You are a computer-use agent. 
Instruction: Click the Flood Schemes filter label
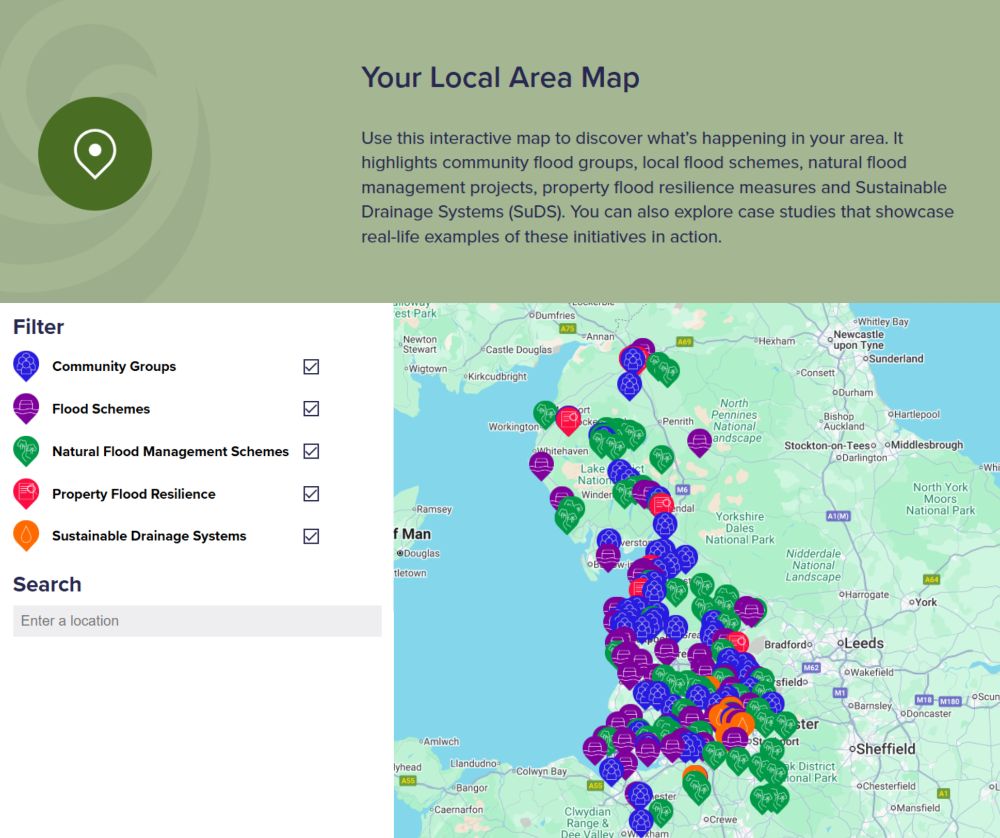coord(101,409)
